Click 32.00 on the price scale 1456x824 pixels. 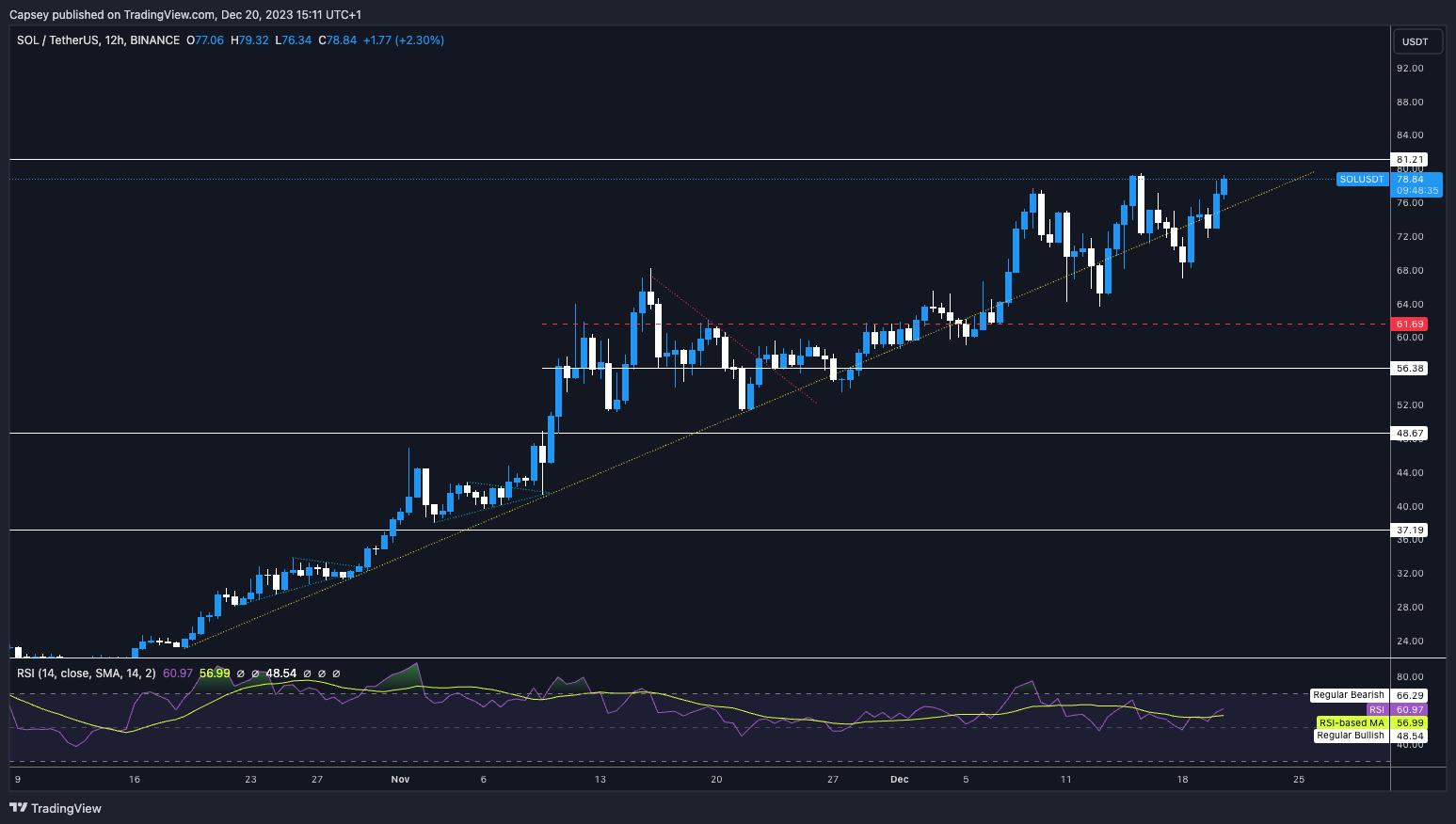tap(1410, 574)
